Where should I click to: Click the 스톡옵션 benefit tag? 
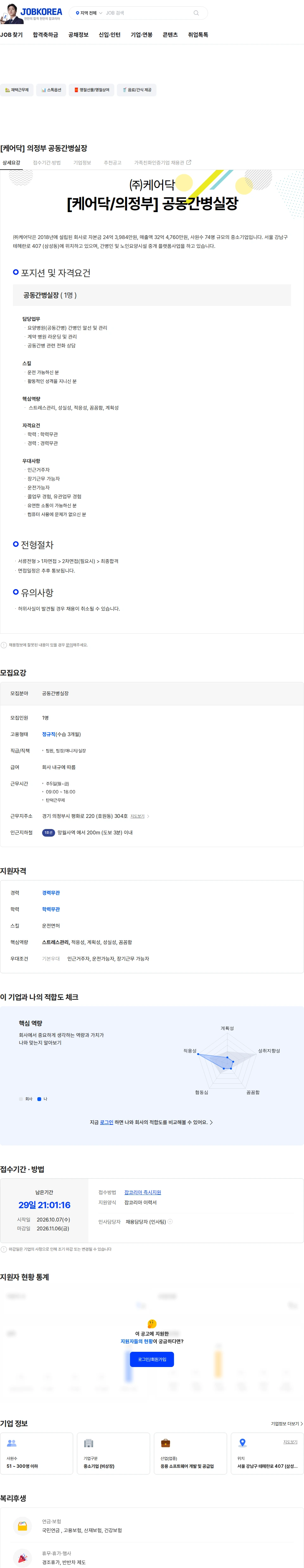pyautogui.click(x=51, y=90)
